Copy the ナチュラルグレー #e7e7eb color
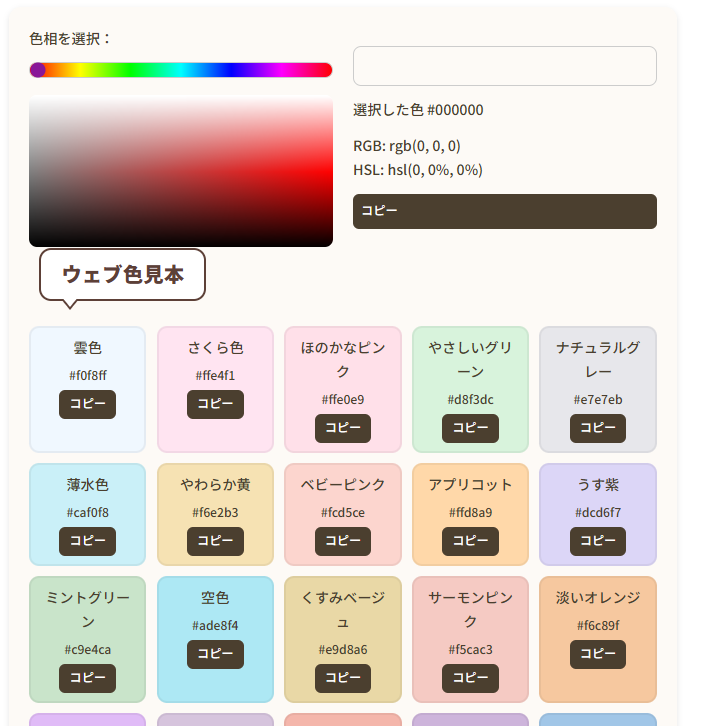Screen dimensions: 707x726 point(597,429)
